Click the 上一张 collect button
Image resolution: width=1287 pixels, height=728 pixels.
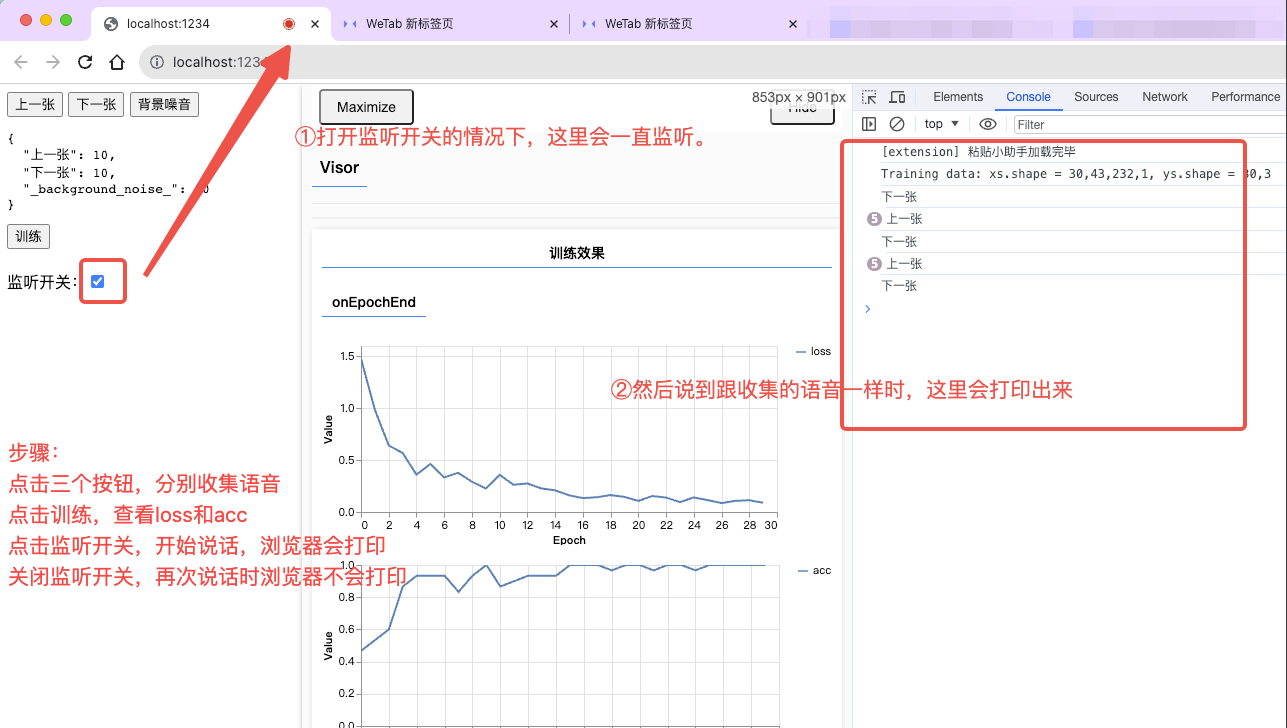pyautogui.click(x=35, y=104)
